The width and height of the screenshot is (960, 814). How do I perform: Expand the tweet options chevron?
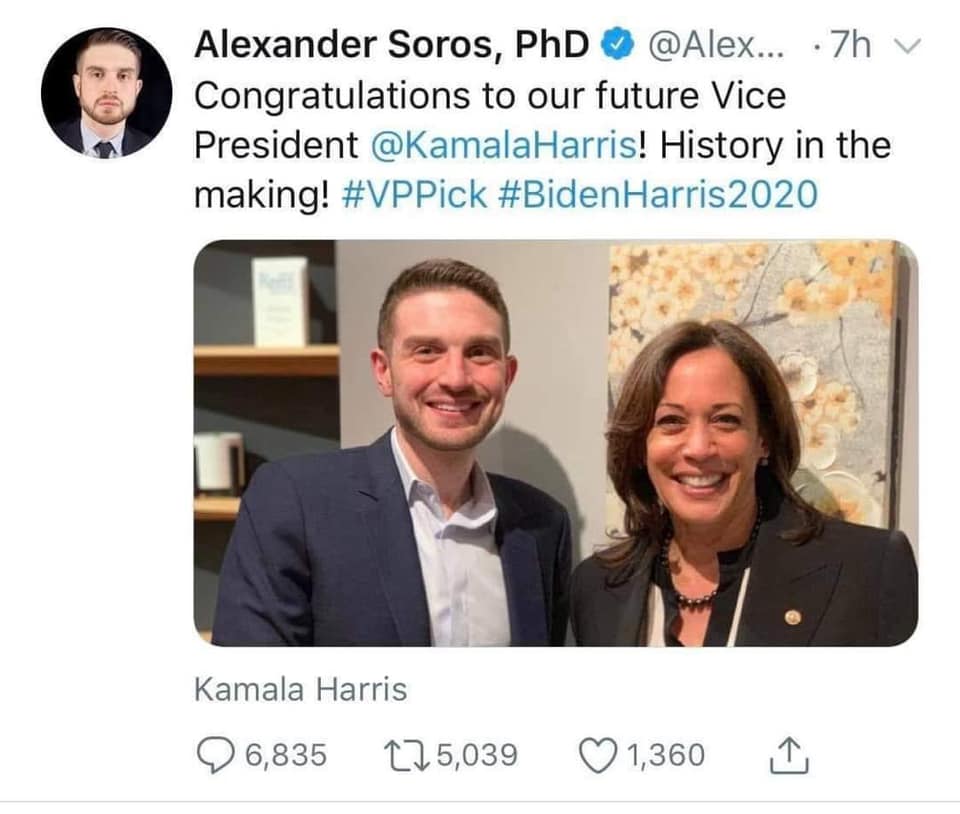[907, 47]
